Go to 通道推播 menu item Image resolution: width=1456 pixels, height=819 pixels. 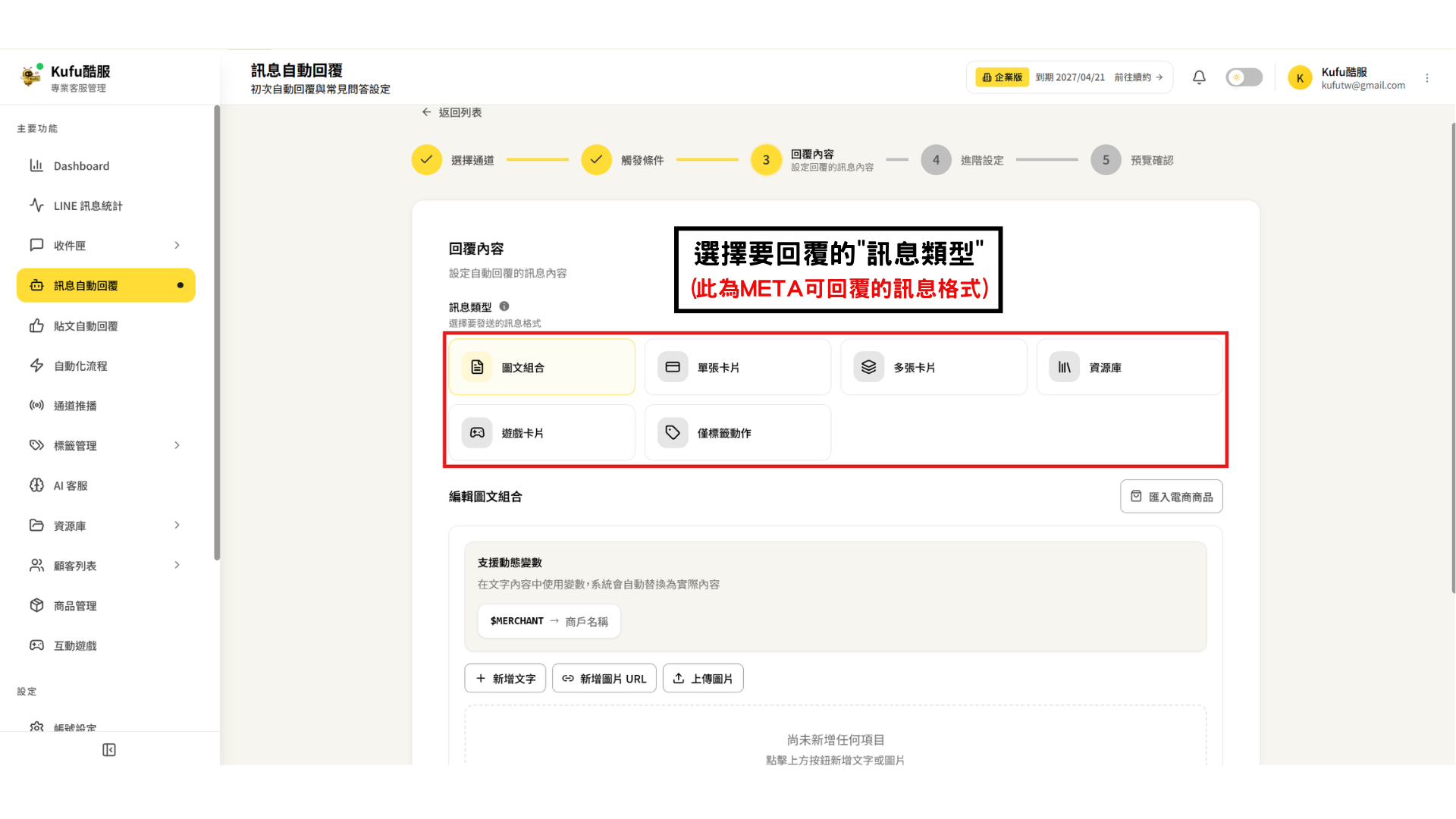106,405
